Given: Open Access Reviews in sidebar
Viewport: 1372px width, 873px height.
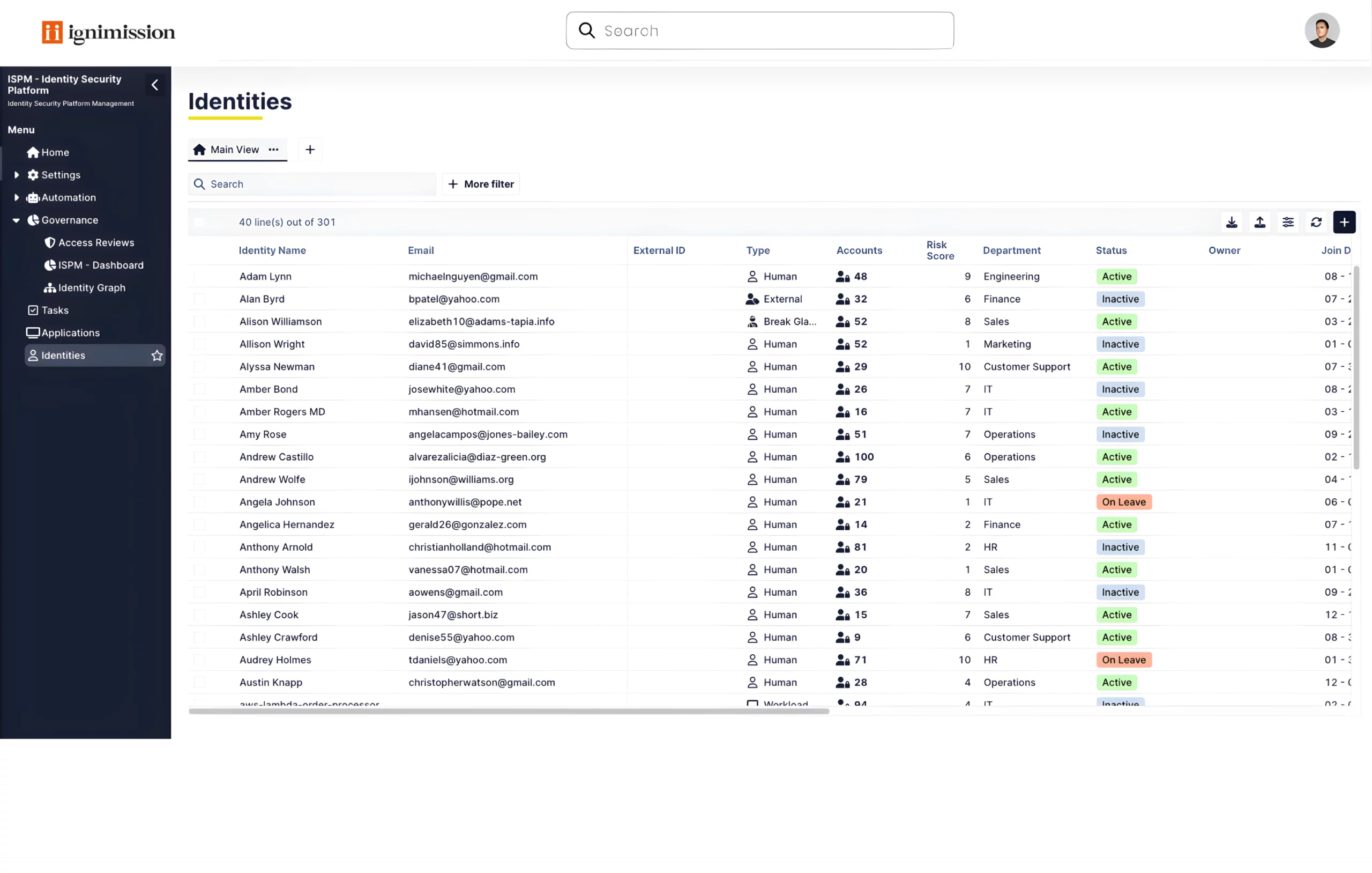Looking at the screenshot, I should click(96, 242).
